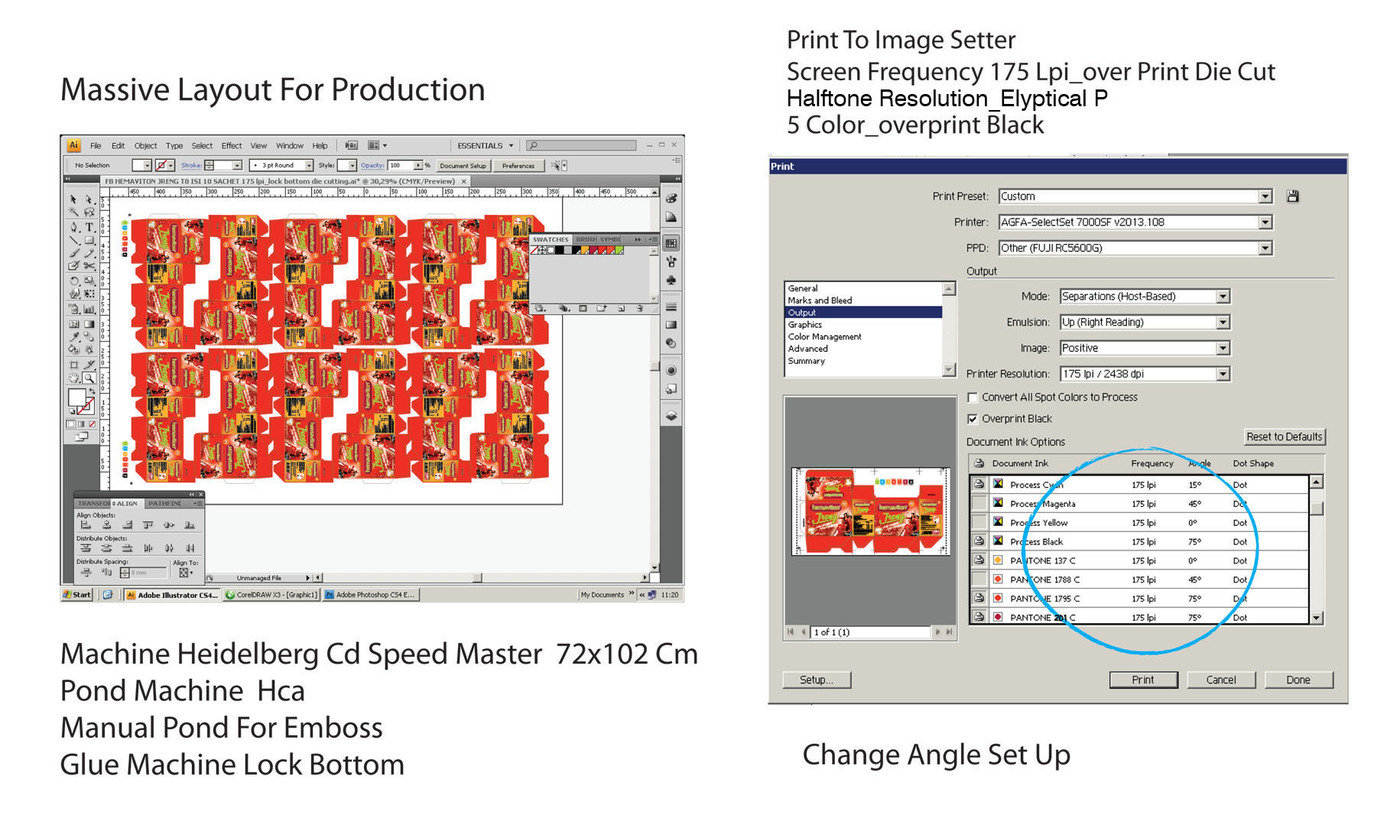Click the Done button

coord(1298,680)
